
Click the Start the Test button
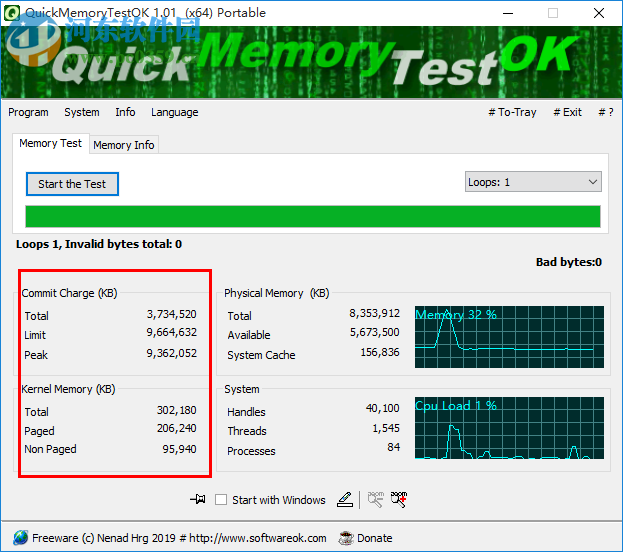[x=72, y=184]
